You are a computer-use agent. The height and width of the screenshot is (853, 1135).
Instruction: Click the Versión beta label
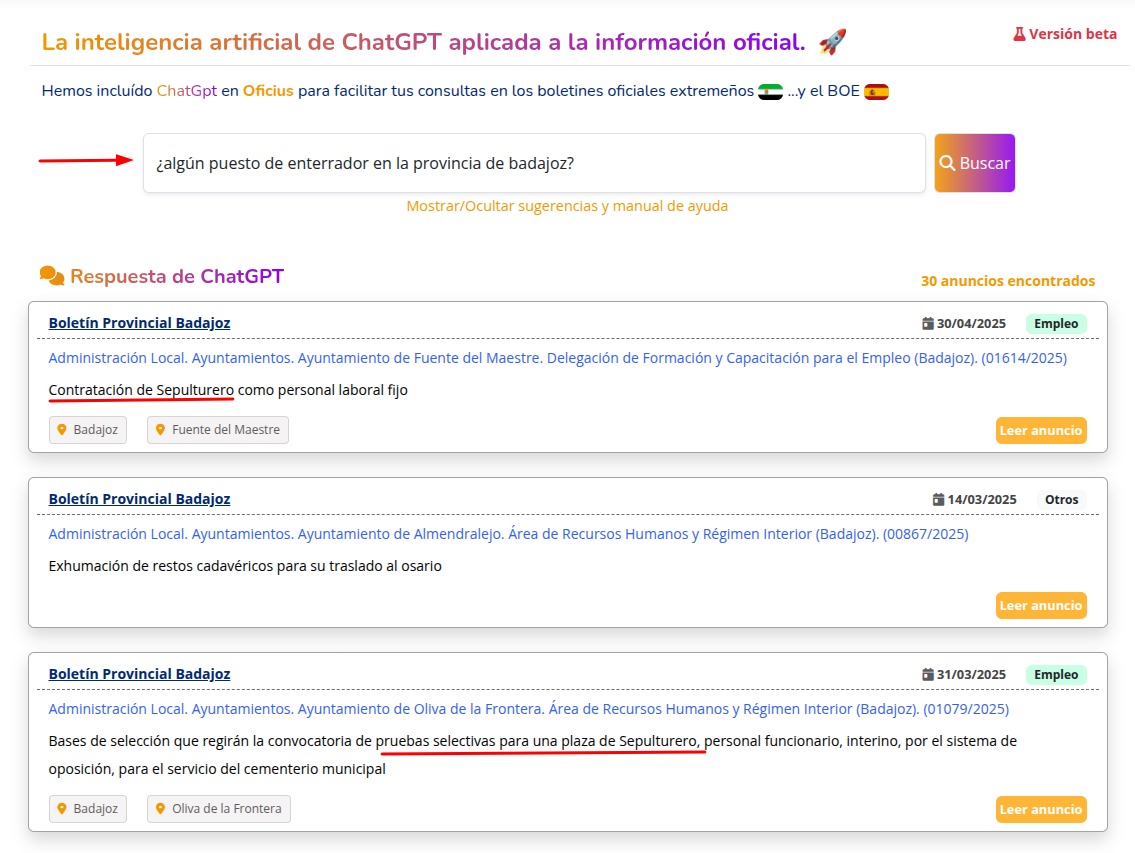pos(1073,34)
